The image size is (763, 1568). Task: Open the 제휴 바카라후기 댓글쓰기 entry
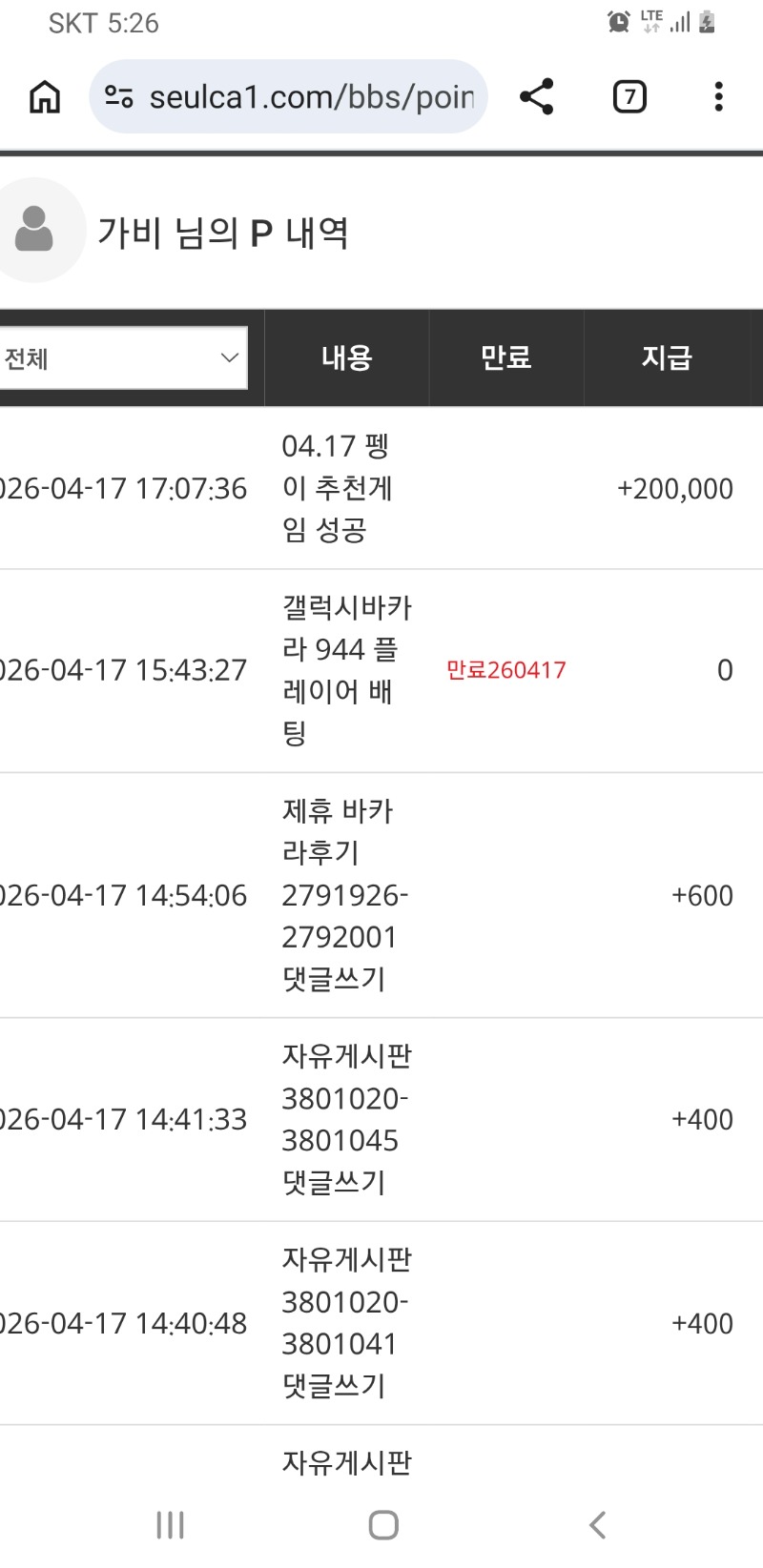tap(343, 895)
